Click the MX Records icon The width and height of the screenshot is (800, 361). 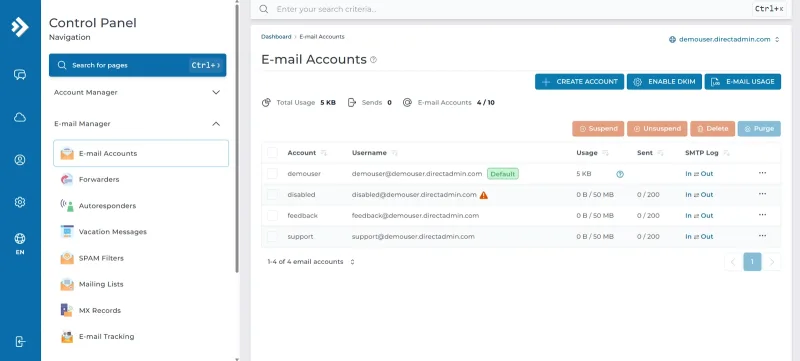click(67, 310)
